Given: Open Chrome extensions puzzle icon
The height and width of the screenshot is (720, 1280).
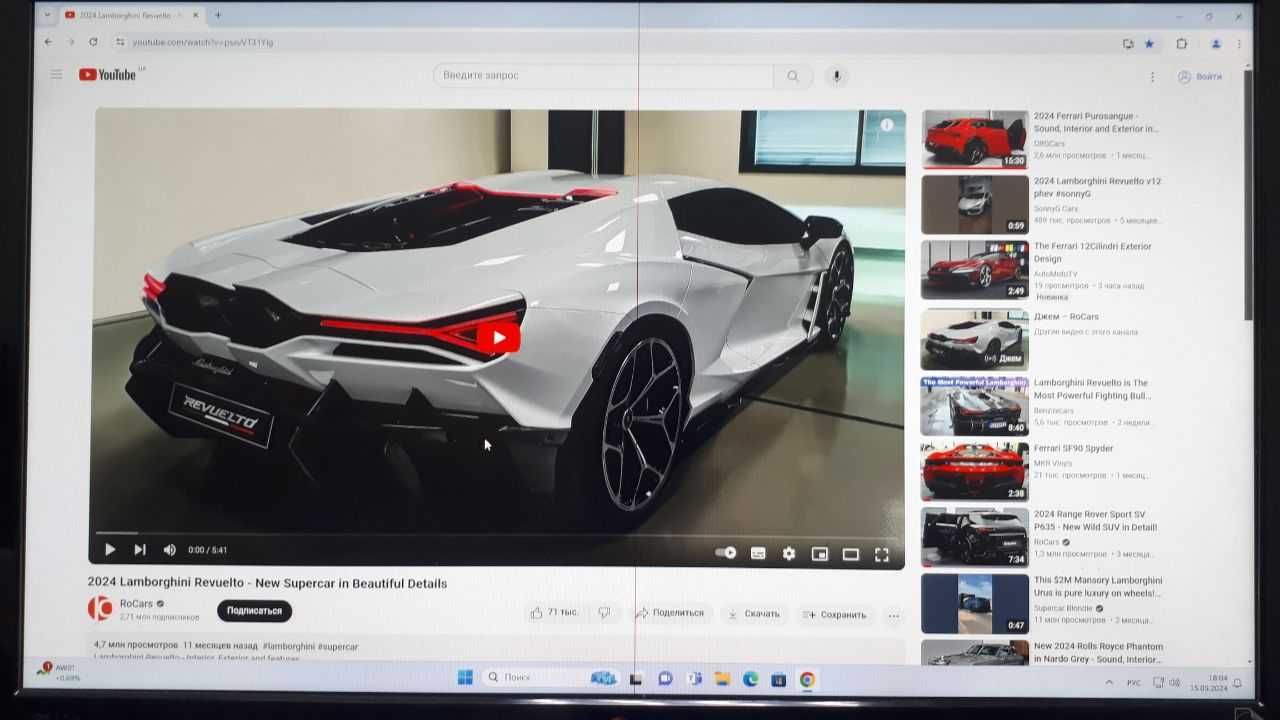Looking at the screenshot, I should [x=1182, y=44].
